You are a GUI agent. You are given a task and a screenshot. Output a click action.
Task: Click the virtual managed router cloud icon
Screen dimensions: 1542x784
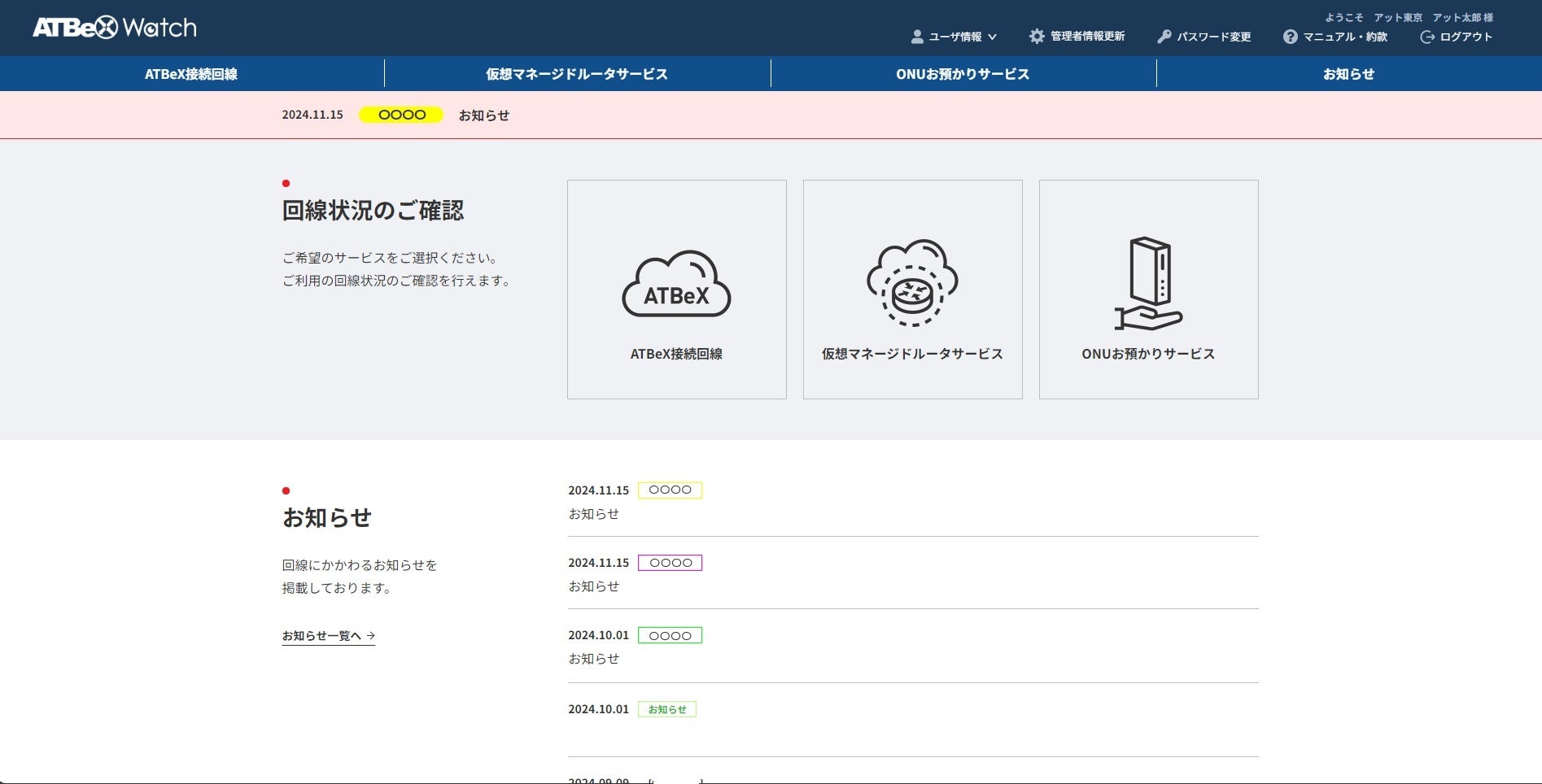912,283
